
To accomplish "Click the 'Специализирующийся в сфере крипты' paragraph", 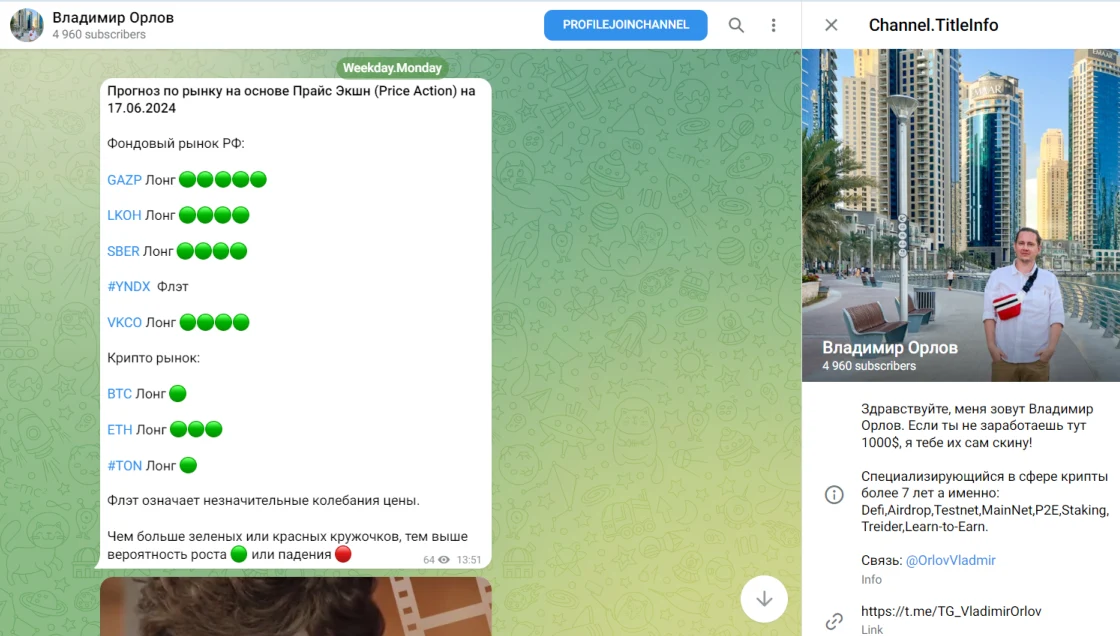I will point(984,502).
